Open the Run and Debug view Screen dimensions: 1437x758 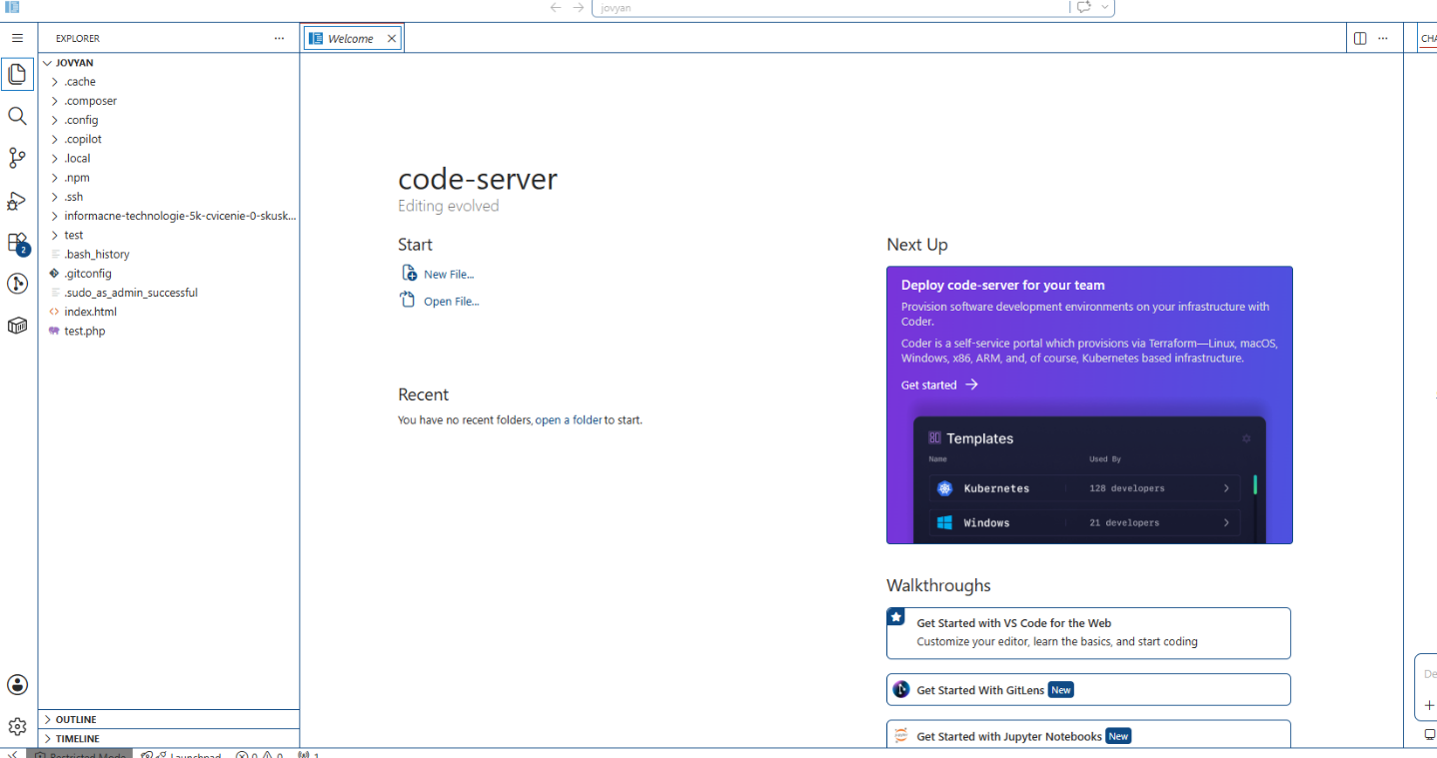pyautogui.click(x=17, y=201)
